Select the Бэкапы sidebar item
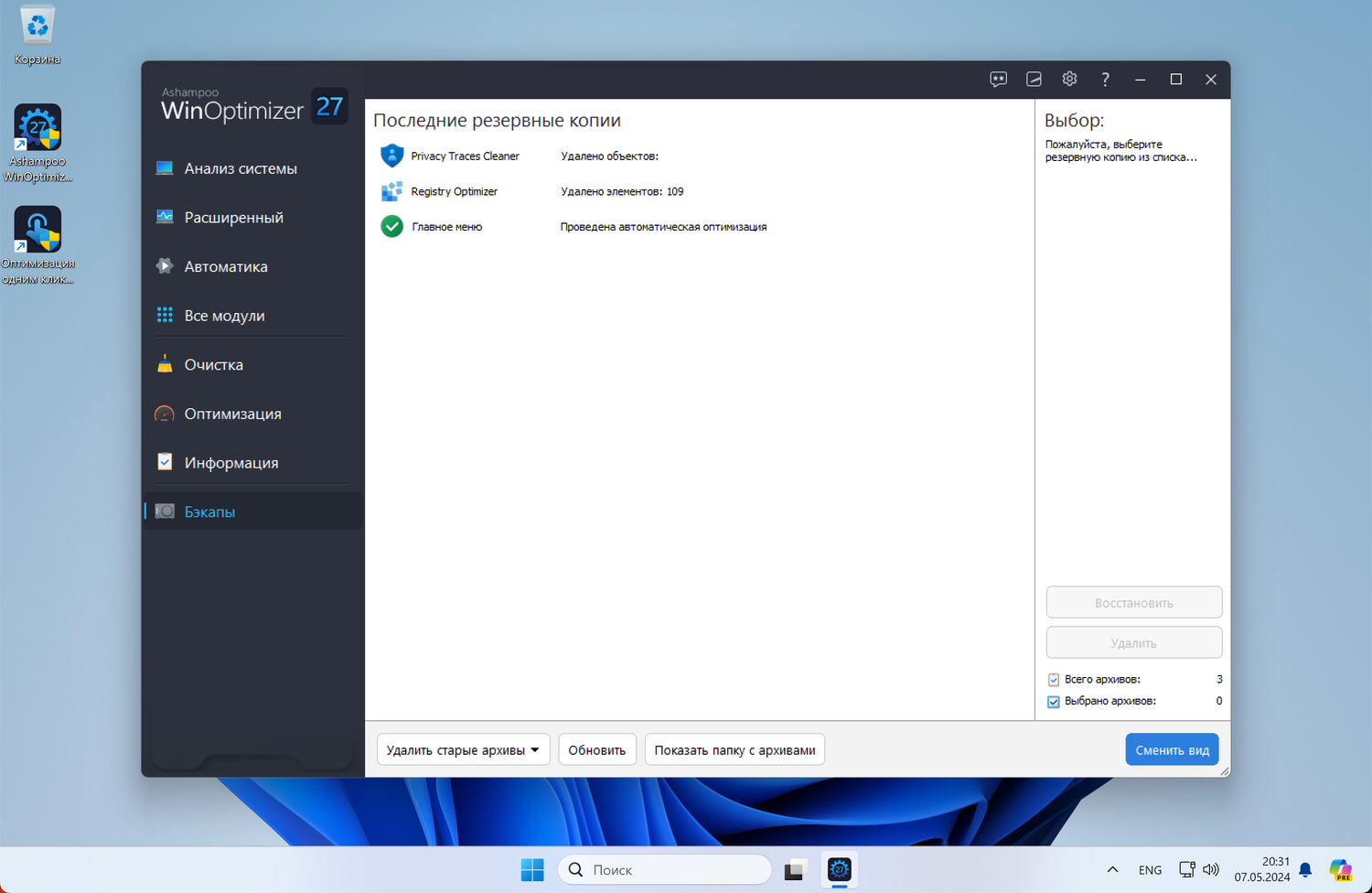This screenshot has height=893, width=1372. 253,511
